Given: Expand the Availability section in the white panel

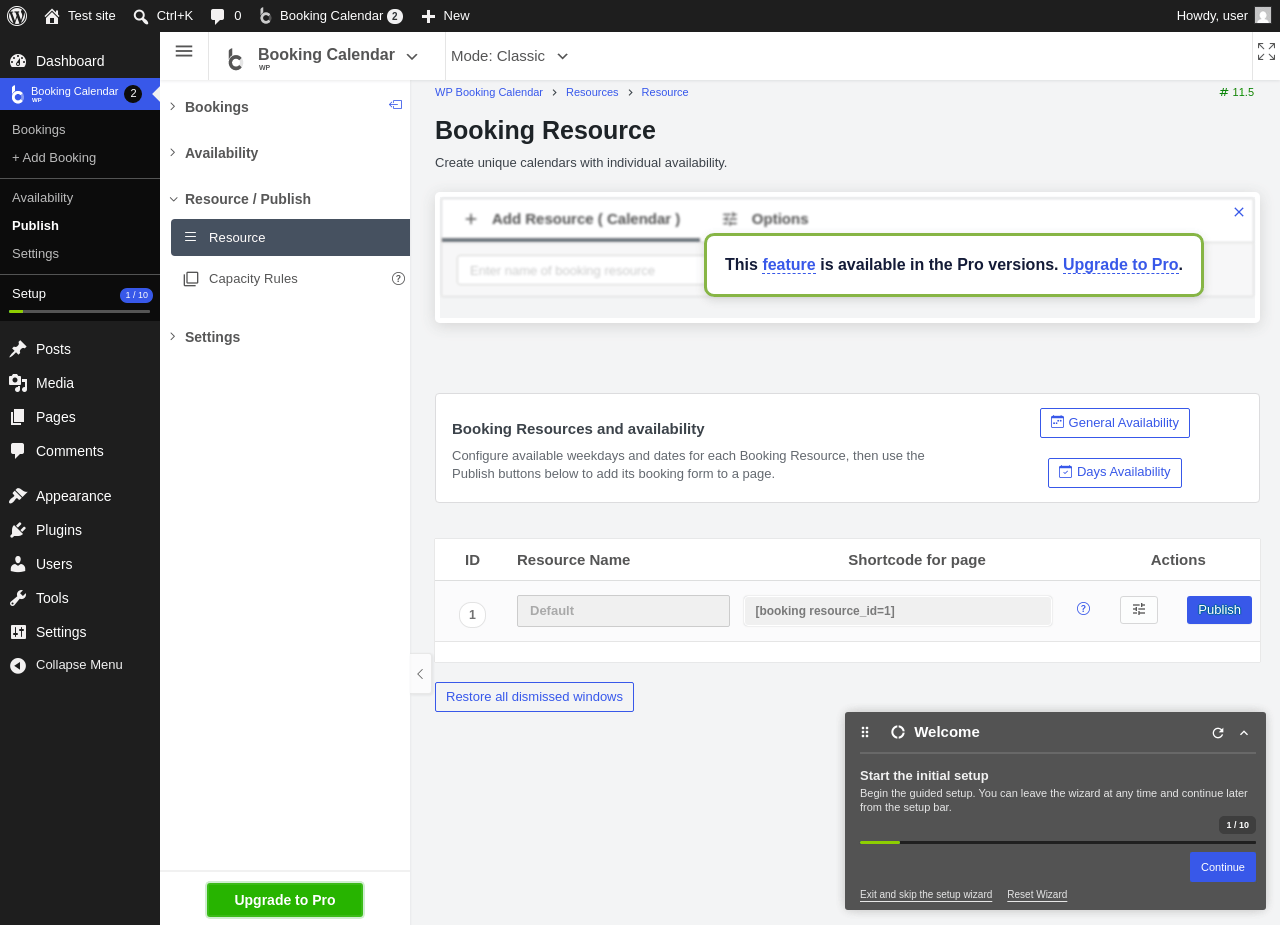Looking at the screenshot, I should point(221,153).
